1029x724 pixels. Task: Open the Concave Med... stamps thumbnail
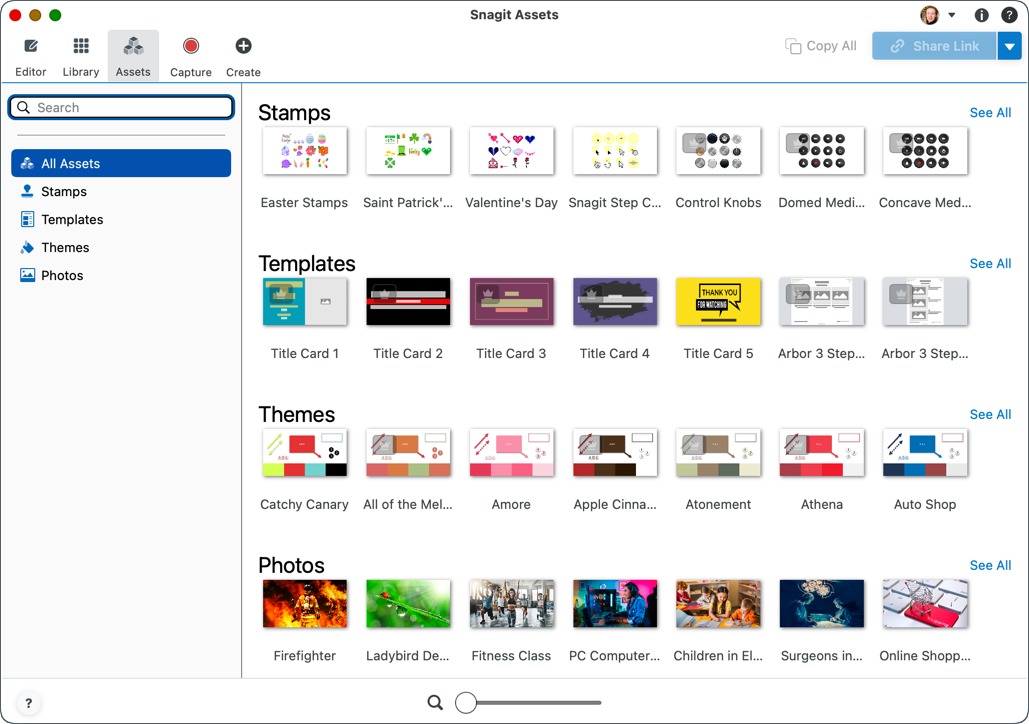(x=925, y=151)
